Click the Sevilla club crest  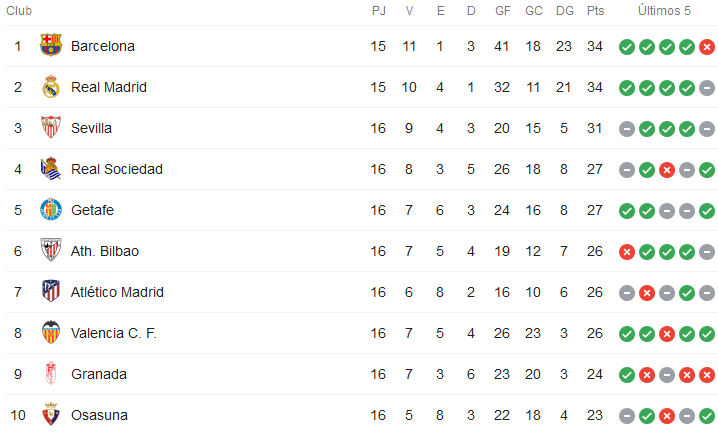51,127
